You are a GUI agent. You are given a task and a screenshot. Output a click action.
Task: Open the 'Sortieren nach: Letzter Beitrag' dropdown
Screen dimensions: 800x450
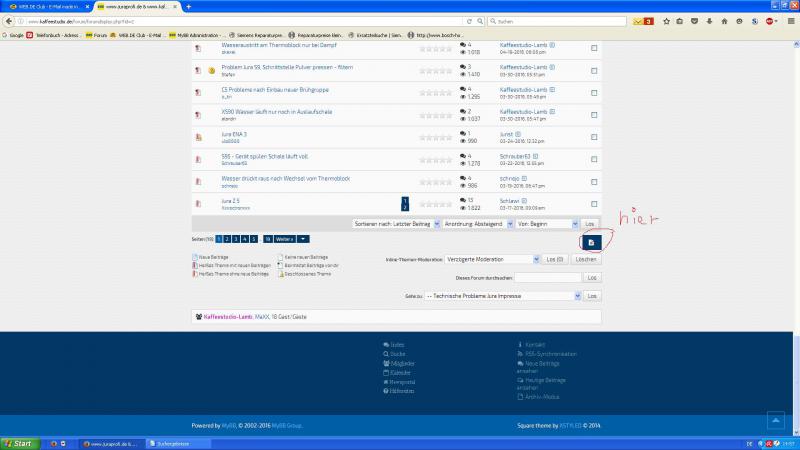pos(395,224)
